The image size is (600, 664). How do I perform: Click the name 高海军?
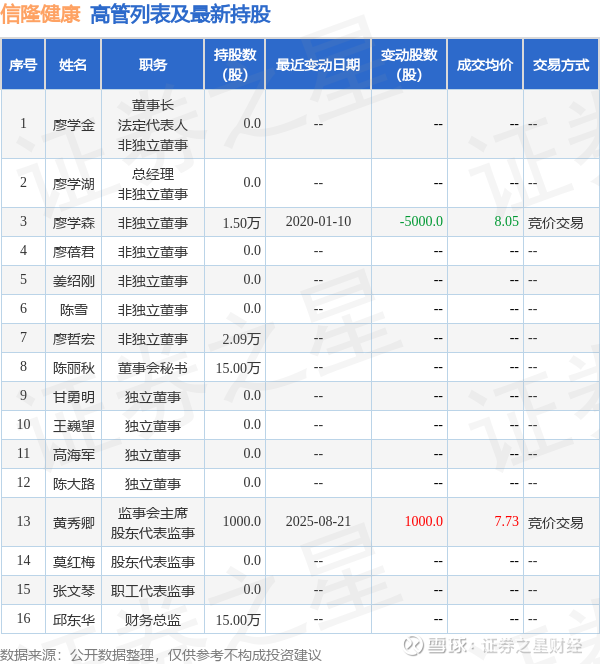click(x=73, y=455)
